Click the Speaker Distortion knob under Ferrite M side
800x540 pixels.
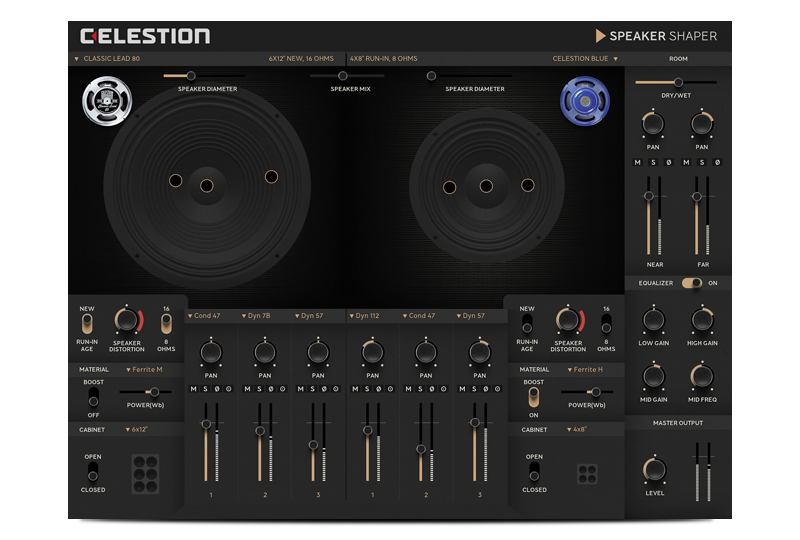tap(127, 321)
